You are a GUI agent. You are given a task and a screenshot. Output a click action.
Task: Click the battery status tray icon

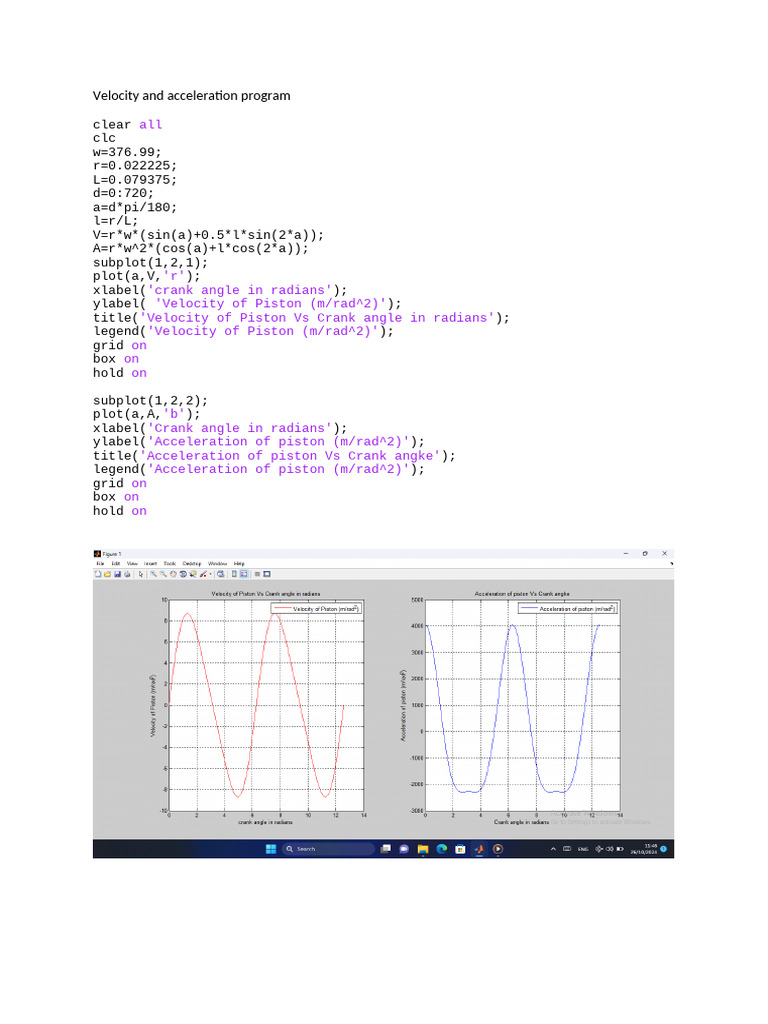[620, 849]
